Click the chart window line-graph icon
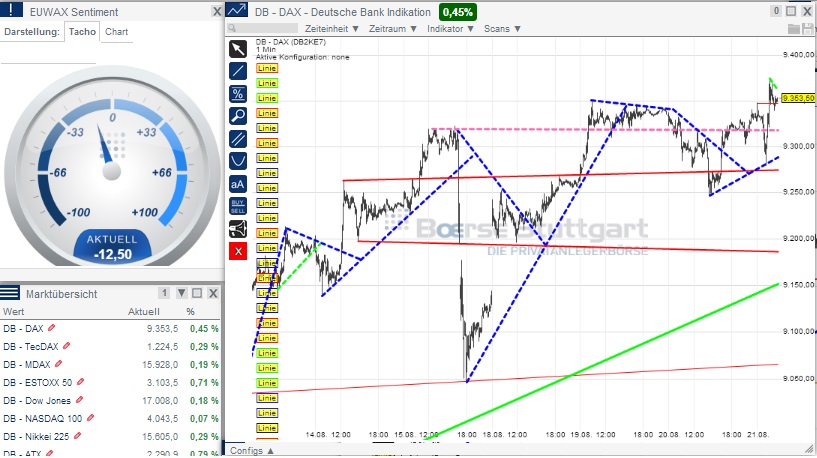The height and width of the screenshot is (458, 817). tap(237, 10)
